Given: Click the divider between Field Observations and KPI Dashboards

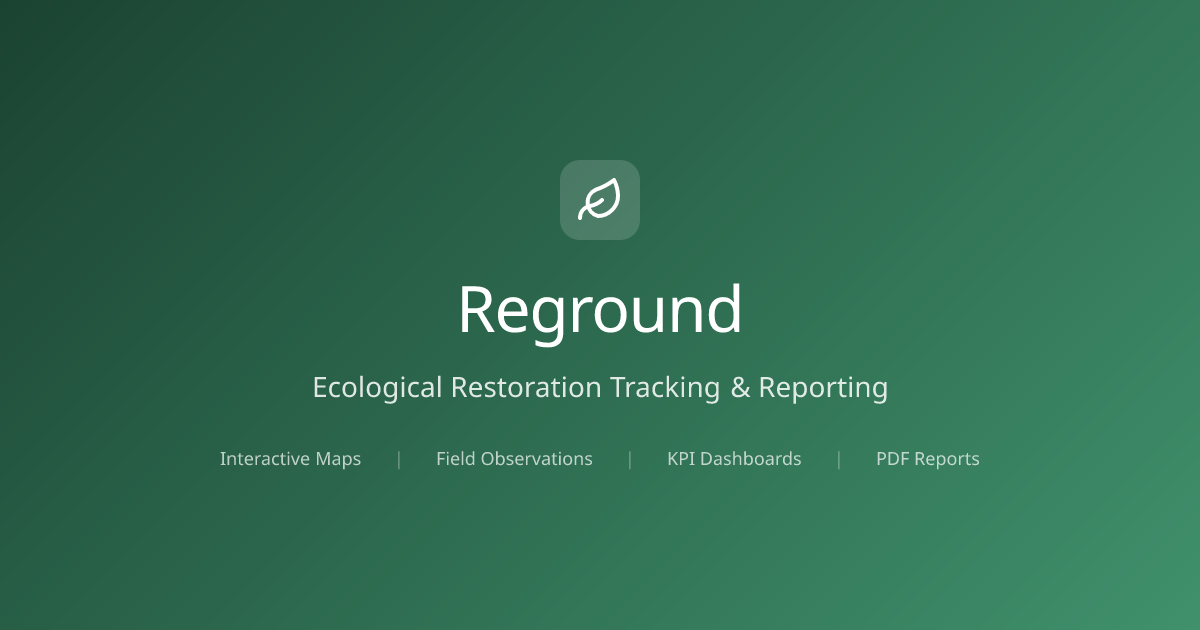Looking at the screenshot, I should (x=630, y=459).
